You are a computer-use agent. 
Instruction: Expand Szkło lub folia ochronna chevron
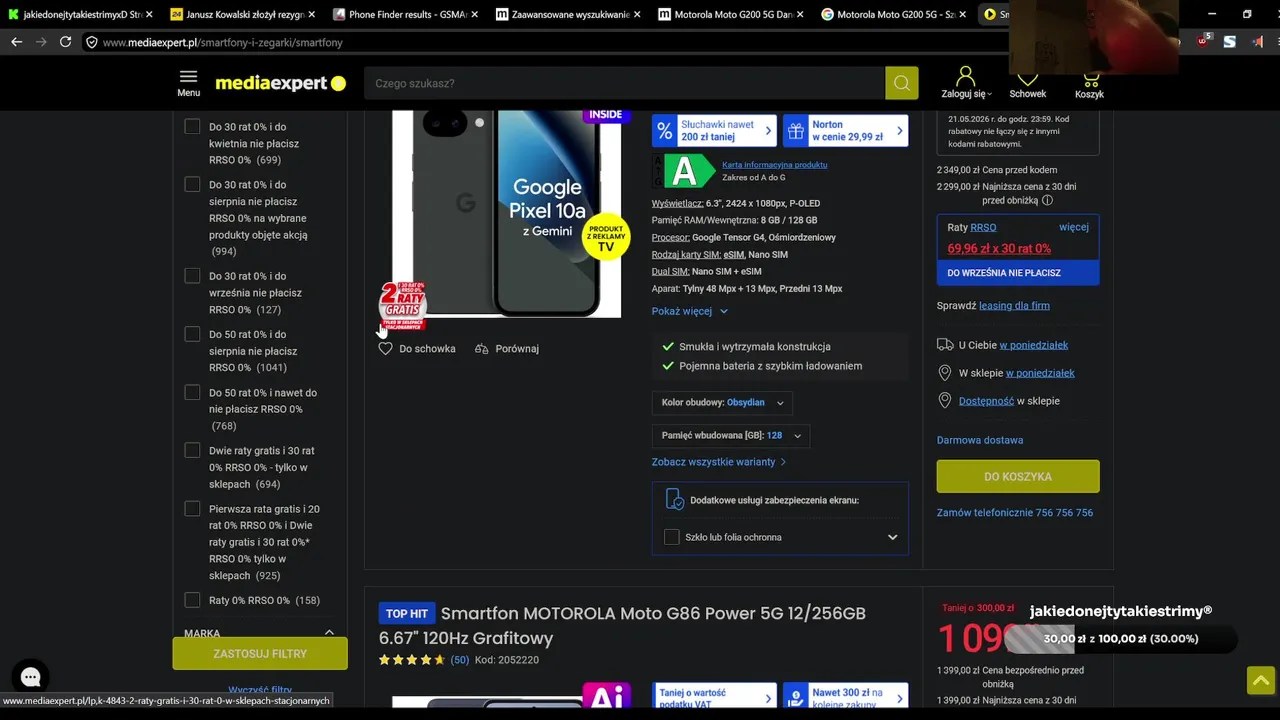coord(892,537)
